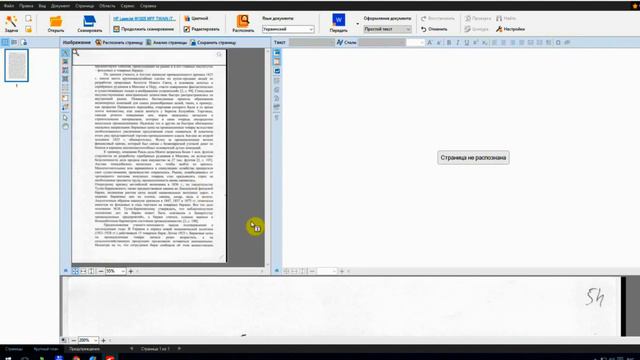The height and width of the screenshot is (360, 640).
Task: Zoom out the closeup panel with minus
Action: click(73, 340)
